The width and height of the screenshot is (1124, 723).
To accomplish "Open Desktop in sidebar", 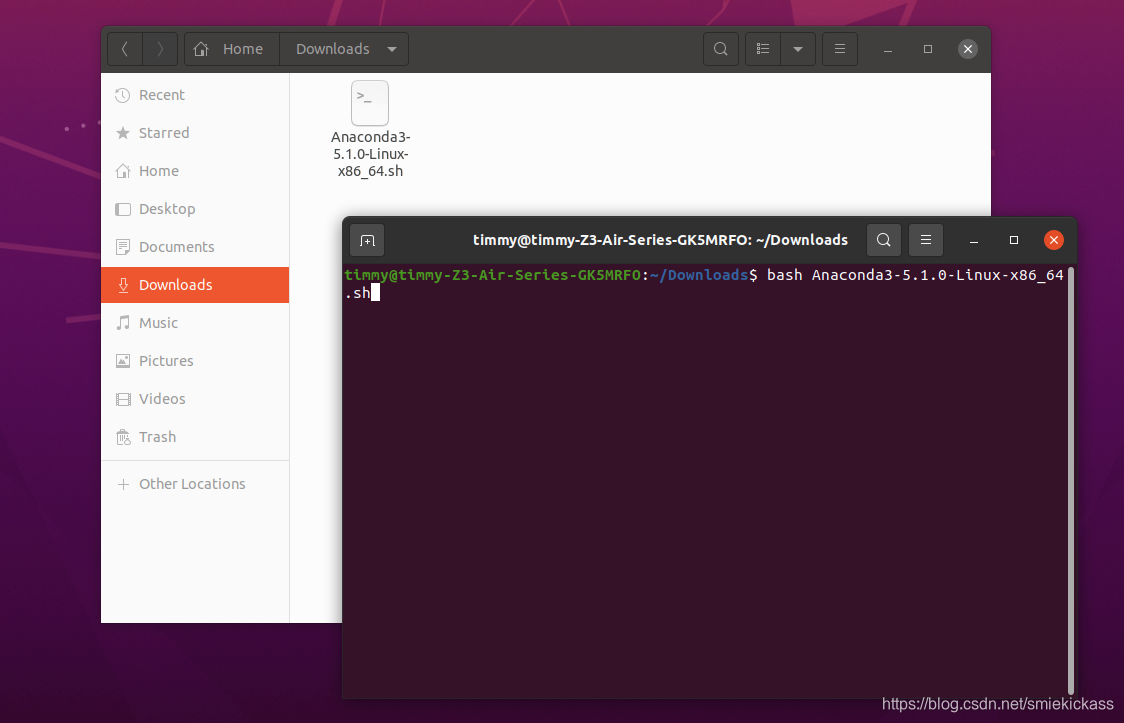I will pyautogui.click(x=195, y=209).
